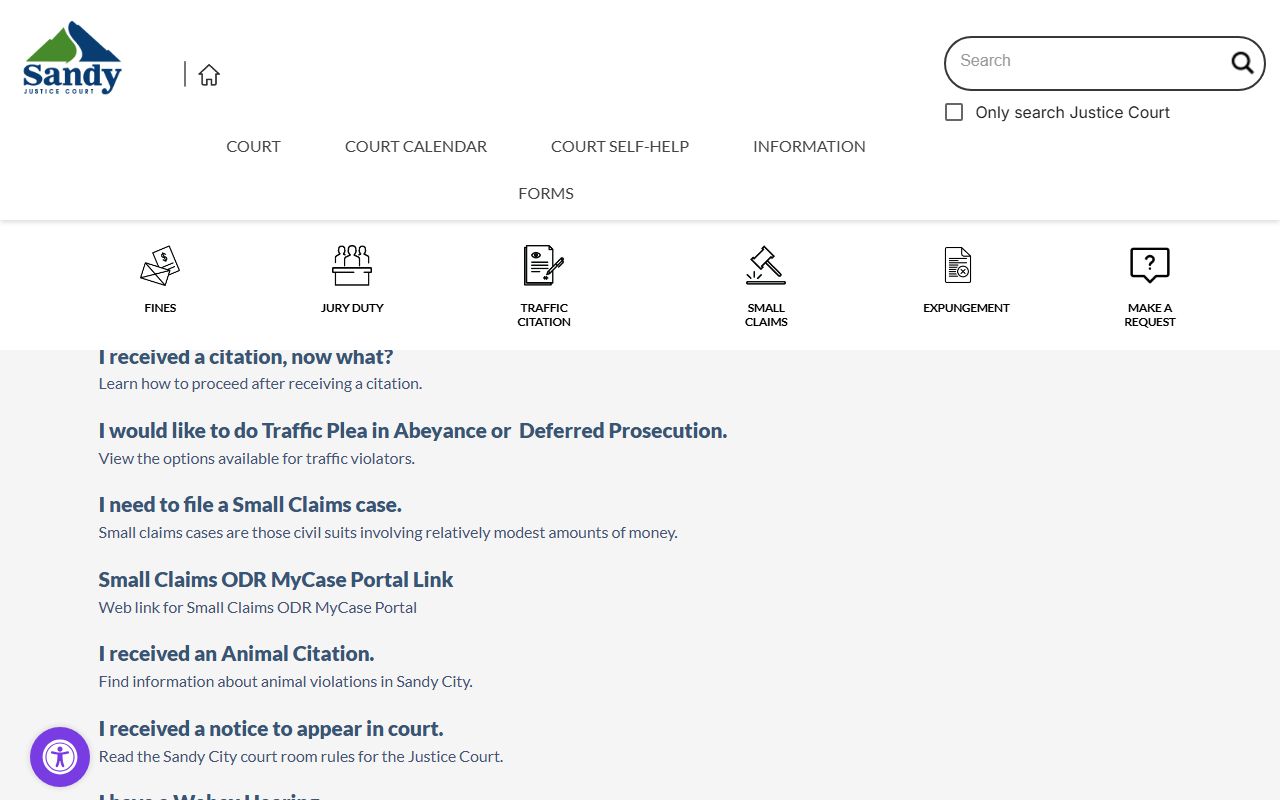Open the Court Calendar menu item

(x=416, y=146)
